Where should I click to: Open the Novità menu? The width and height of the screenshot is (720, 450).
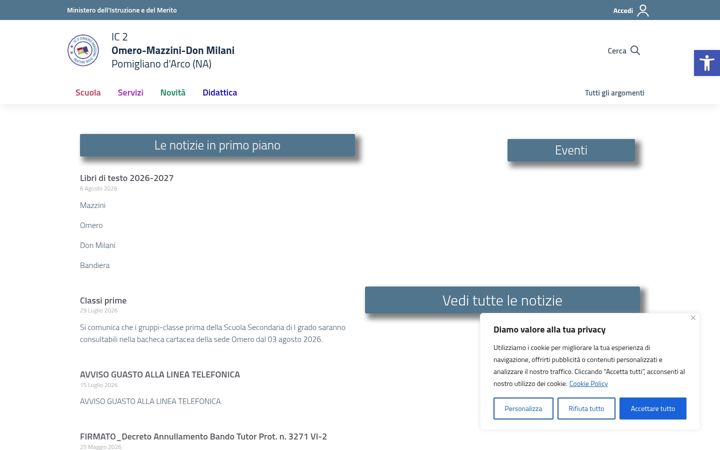click(x=173, y=93)
